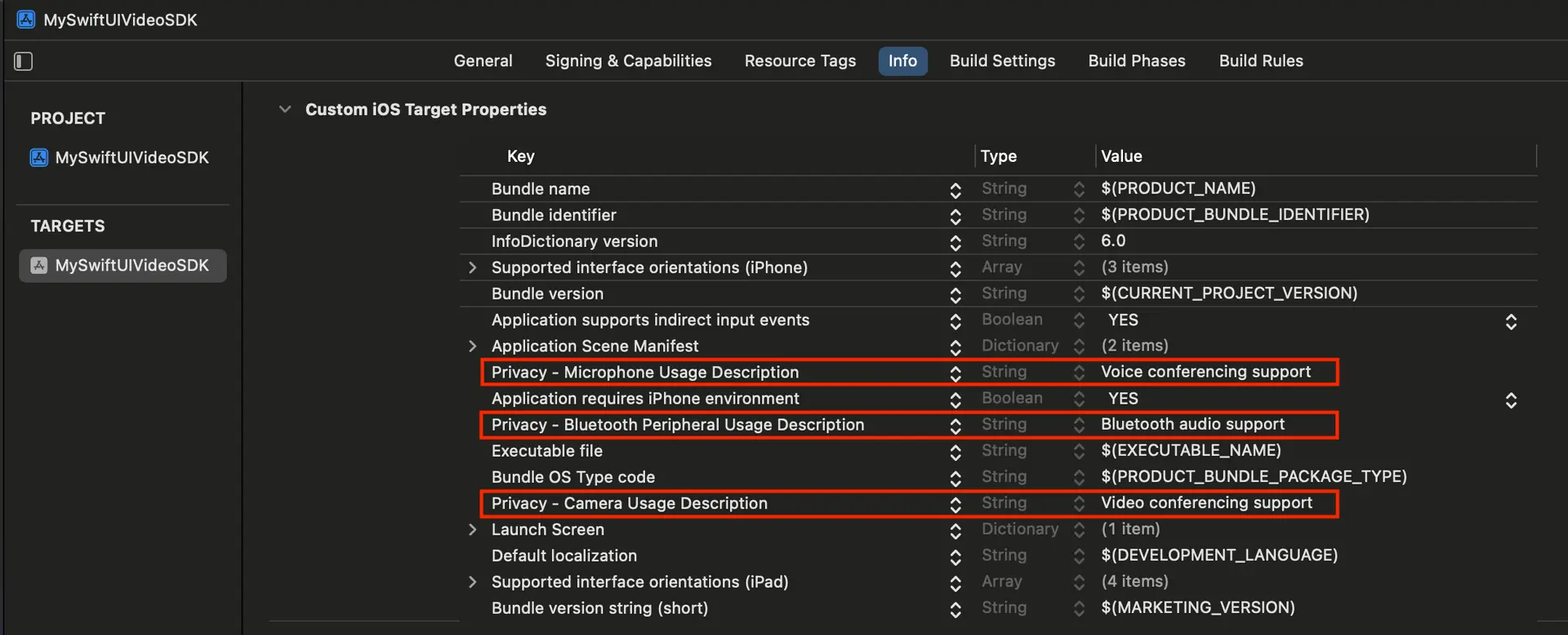This screenshot has height=635, width=1568.
Task: Click the Key column header
Action: pos(520,156)
